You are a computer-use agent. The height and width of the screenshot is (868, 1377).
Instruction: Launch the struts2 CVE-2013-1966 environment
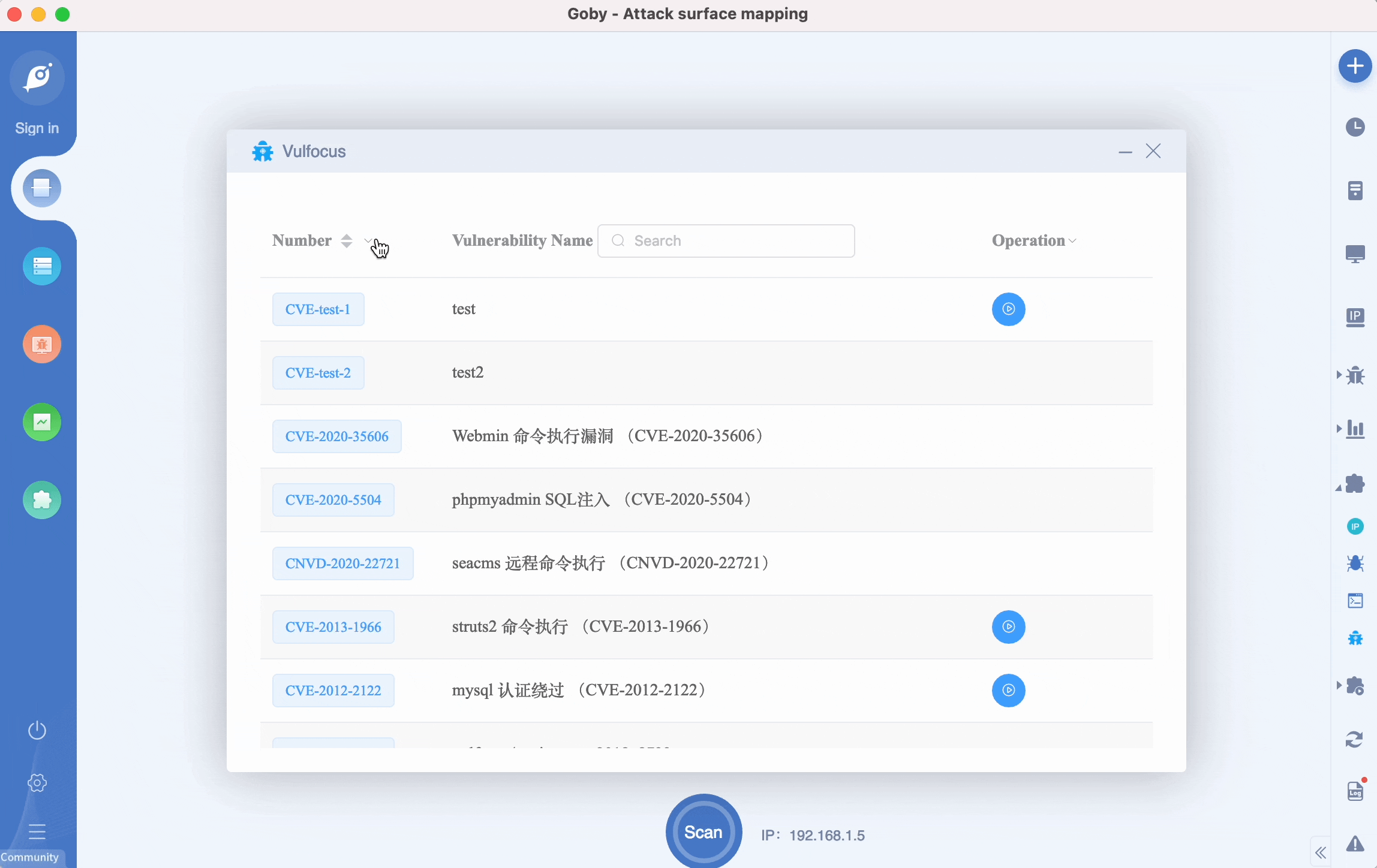(1008, 627)
